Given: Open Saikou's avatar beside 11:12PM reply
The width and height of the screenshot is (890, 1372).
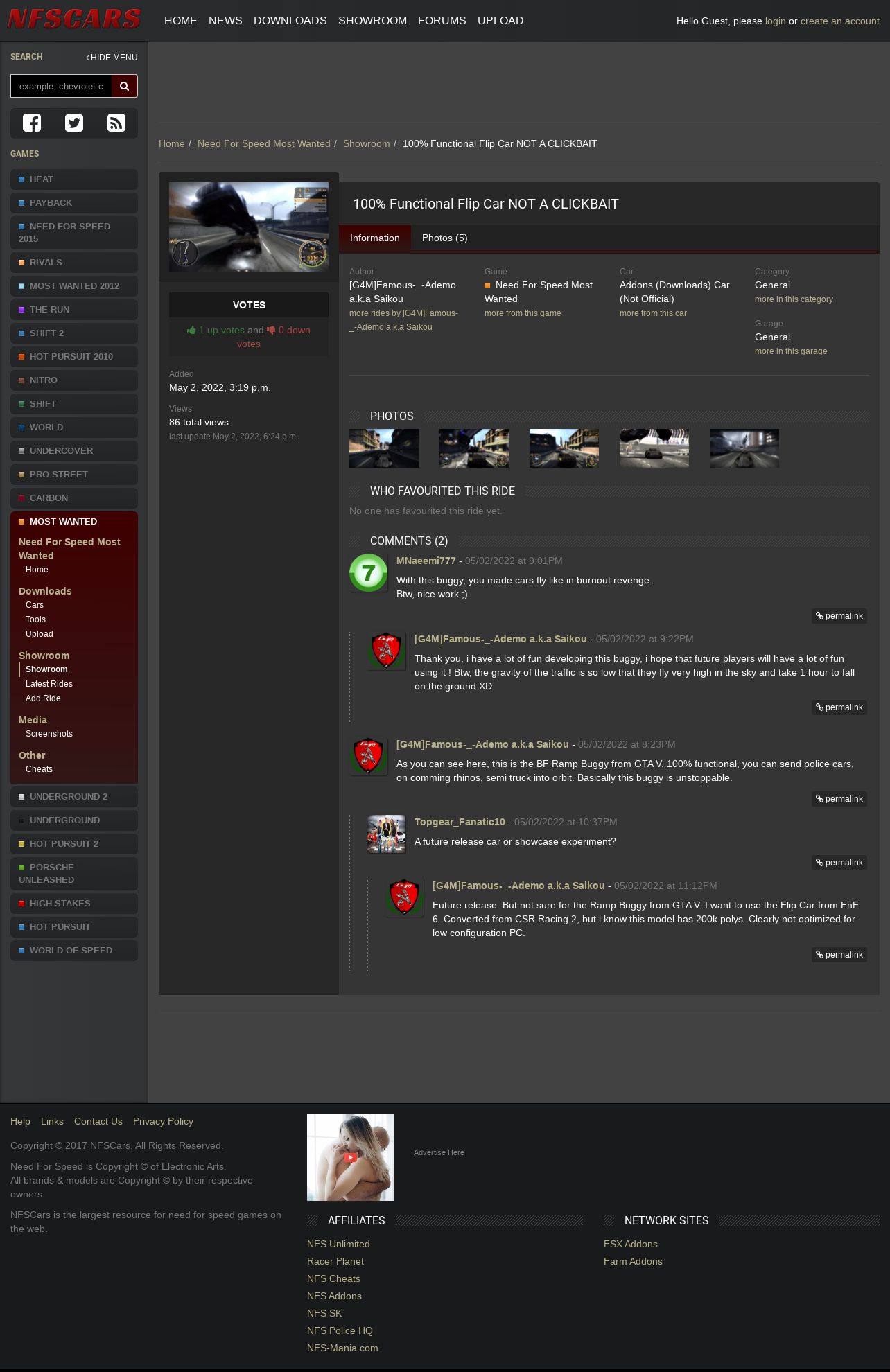Looking at the screenshot, I should tap(404, 897).
